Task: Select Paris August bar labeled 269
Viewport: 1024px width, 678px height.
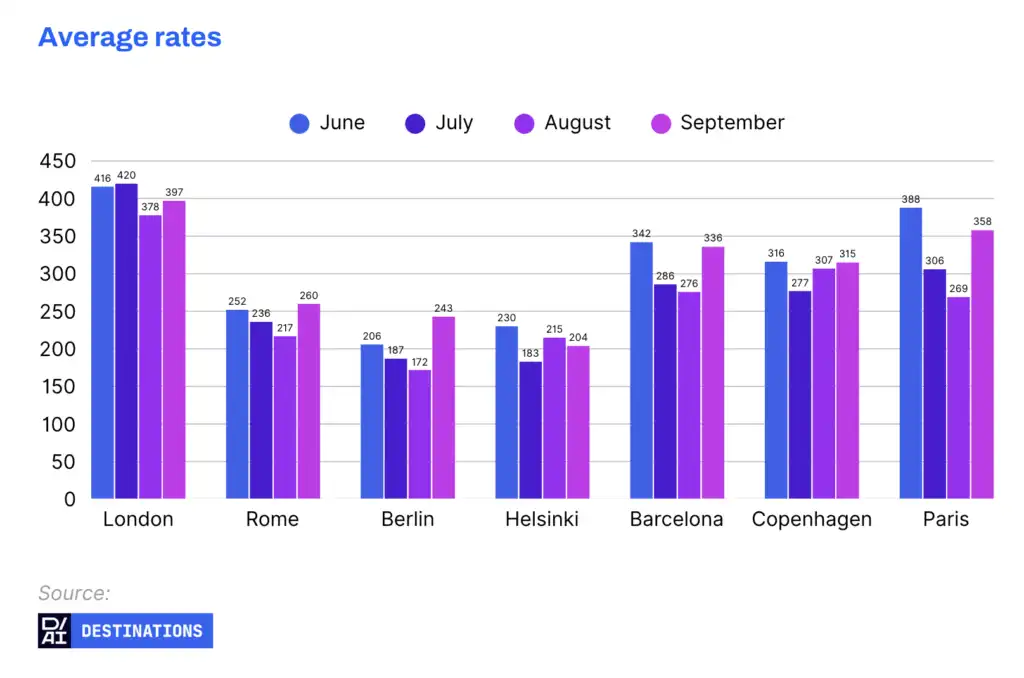Action: tap(958, 398)
